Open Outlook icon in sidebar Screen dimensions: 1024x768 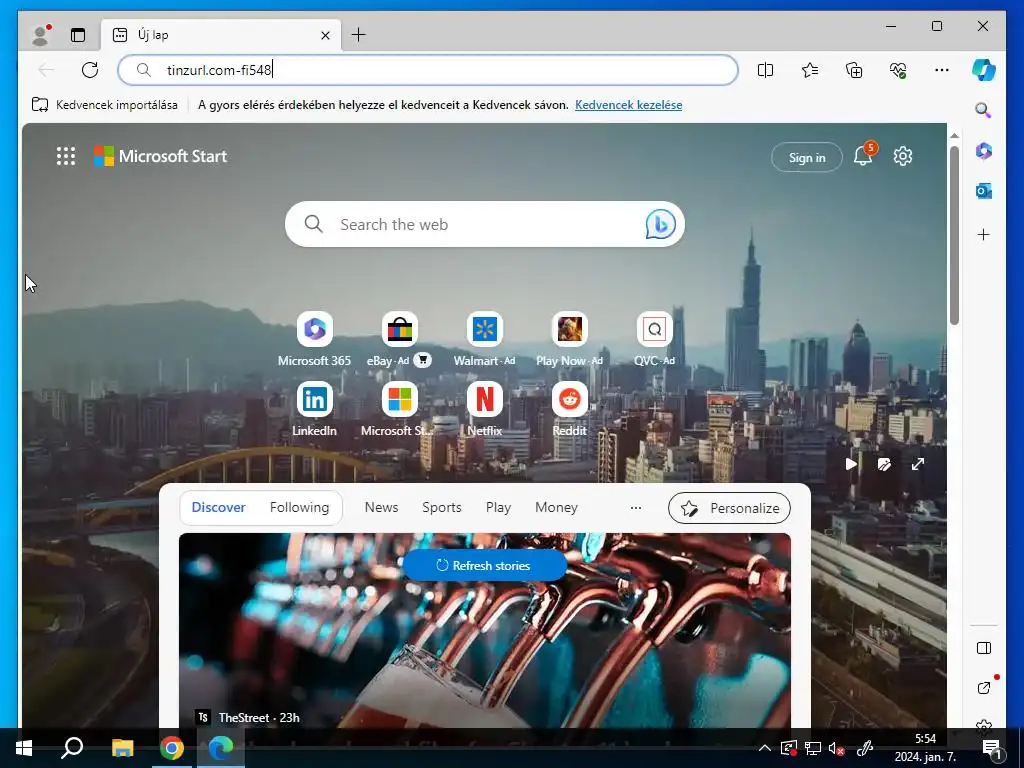984,191
